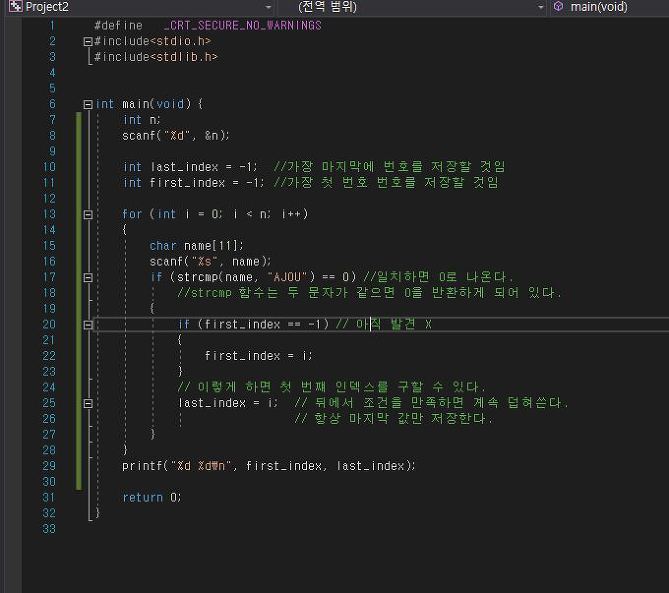Collapse the main function on line 6
This screenshot has height=593, width=669.
[88, 105]
